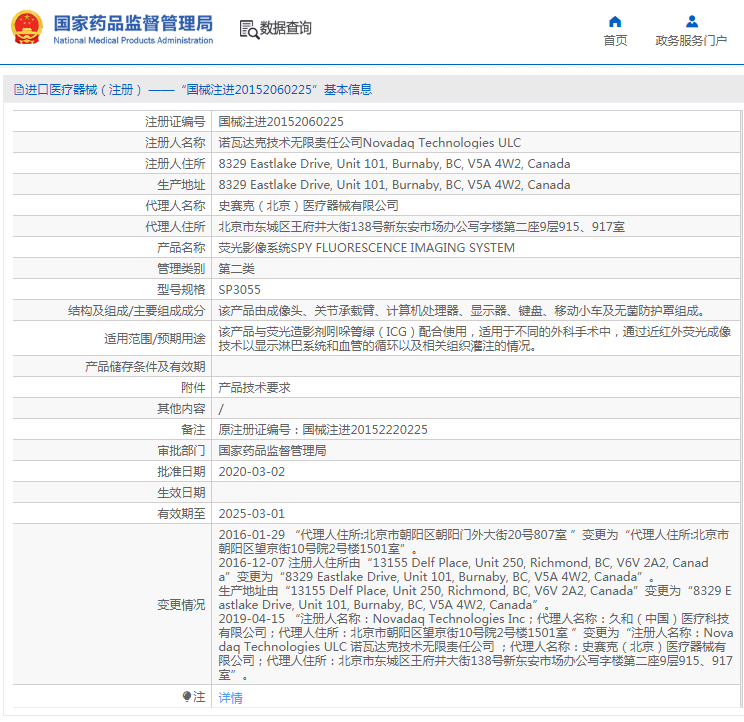Click 国家药品监督管理局 site title

pyautogui.click(x=133, y=23)
